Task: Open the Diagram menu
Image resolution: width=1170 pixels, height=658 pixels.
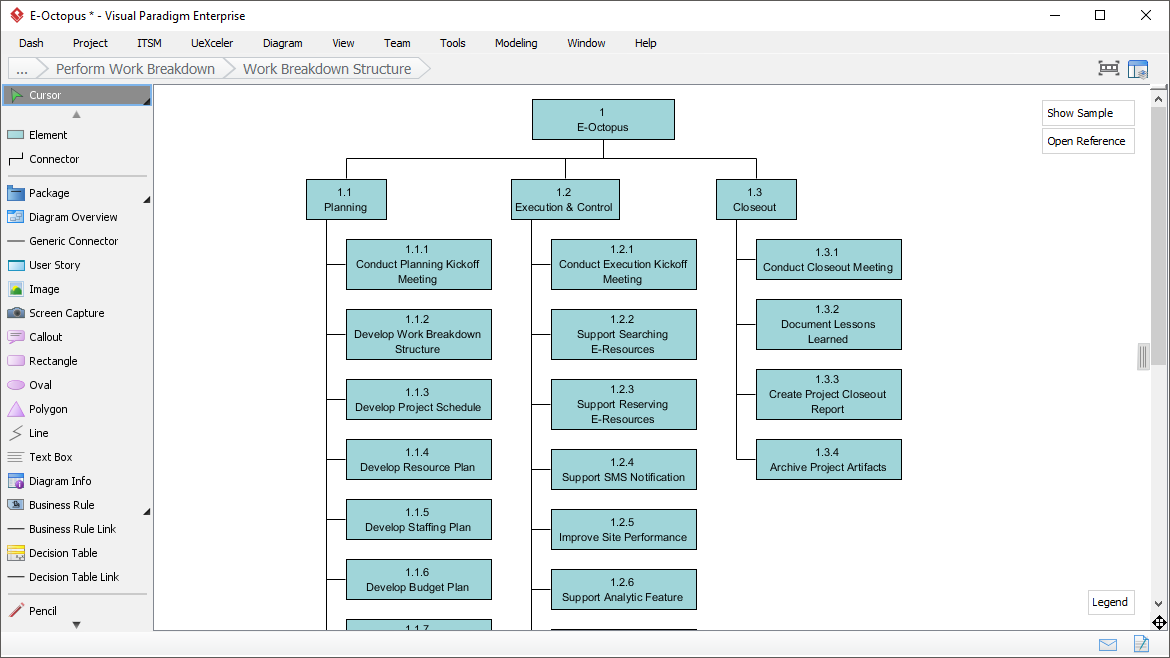Action: pos(283,43)
